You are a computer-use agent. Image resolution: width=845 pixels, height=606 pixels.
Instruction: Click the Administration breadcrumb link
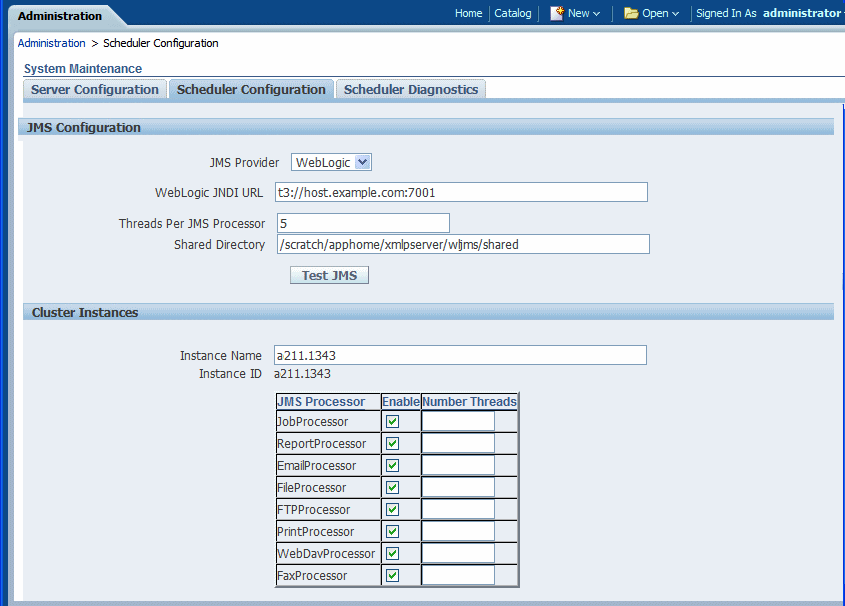51,43
